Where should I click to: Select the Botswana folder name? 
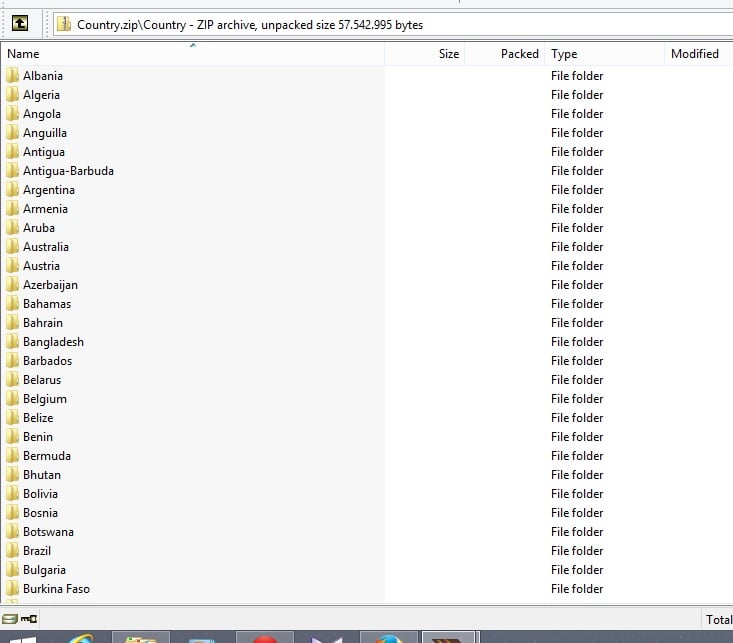click(x=48, y=532)
